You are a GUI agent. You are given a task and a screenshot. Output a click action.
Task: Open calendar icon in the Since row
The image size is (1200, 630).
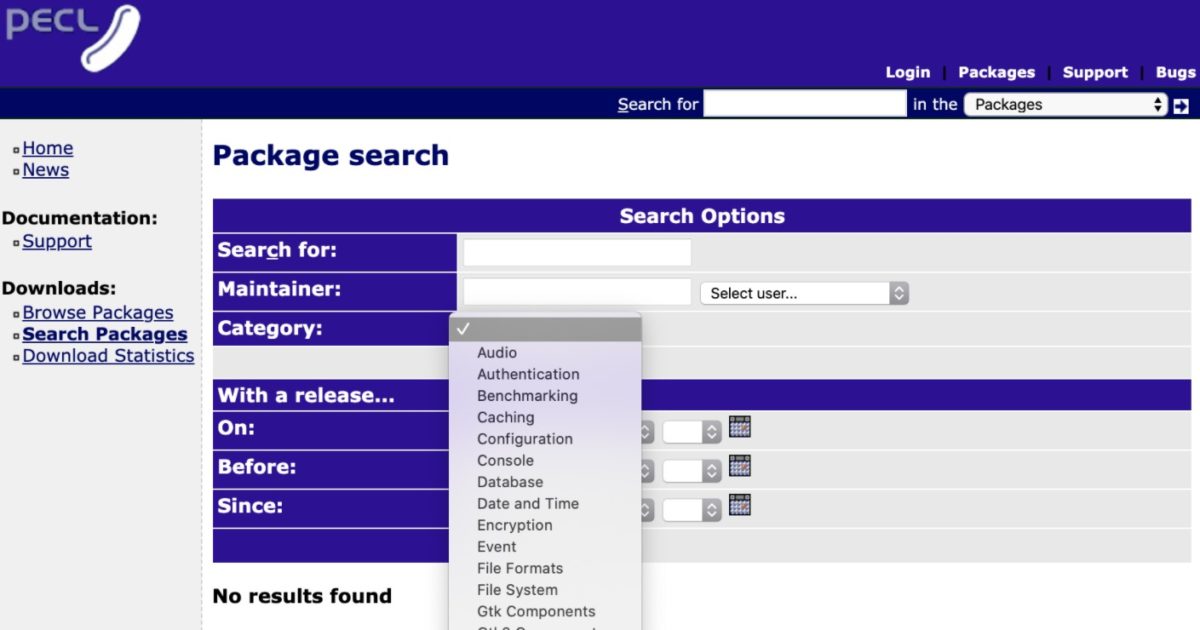(740, 505)
